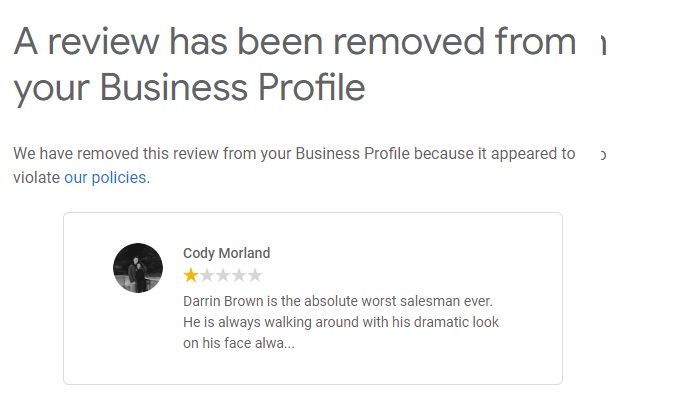The width and height of the screenshot is (674, 411).
Task: Click the word "violate" before the policies link
Action: click(37, 178)
